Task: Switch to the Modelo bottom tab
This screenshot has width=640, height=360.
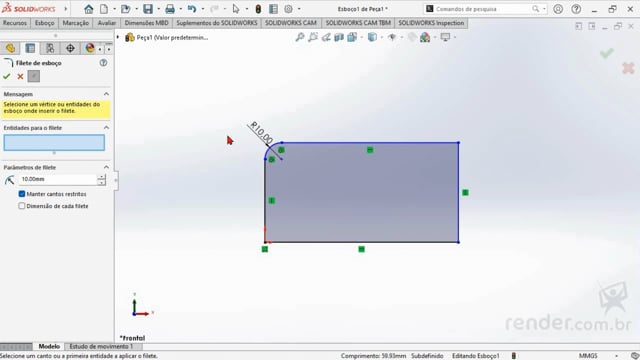Action: [49, 347]
